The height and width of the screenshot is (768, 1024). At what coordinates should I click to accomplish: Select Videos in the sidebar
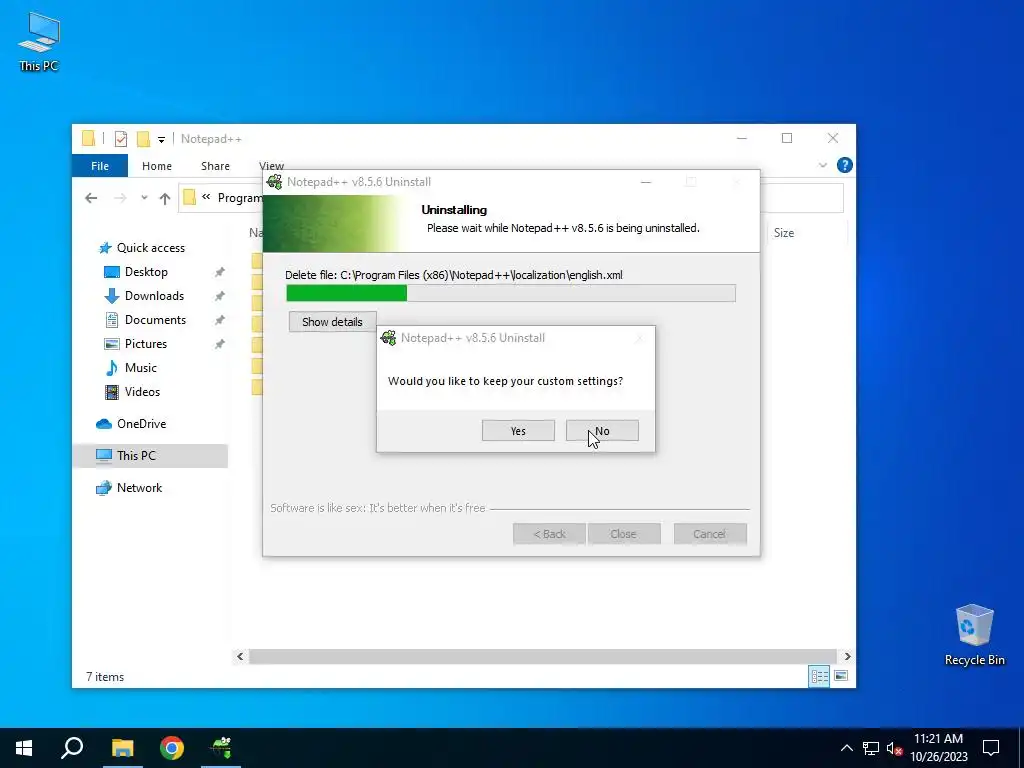142,392
